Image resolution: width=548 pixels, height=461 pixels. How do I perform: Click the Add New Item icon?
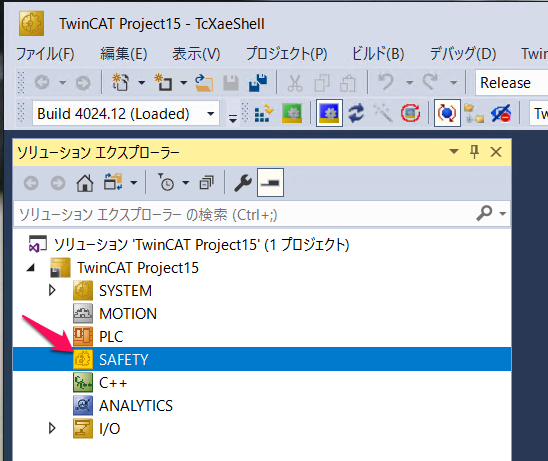[x=163, y=82]
